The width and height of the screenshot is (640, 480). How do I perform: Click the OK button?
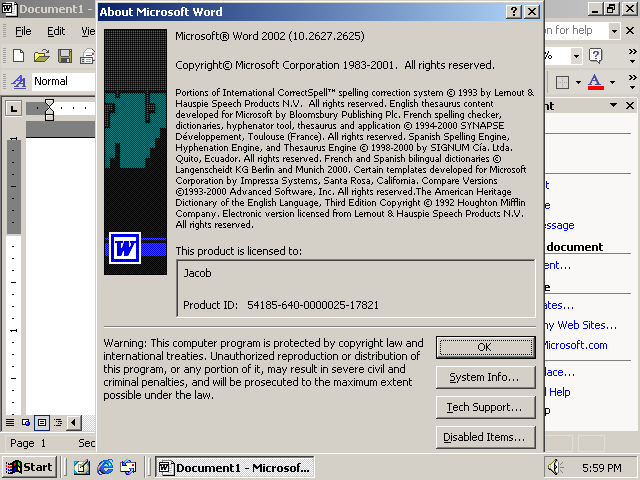coord(485,347)
